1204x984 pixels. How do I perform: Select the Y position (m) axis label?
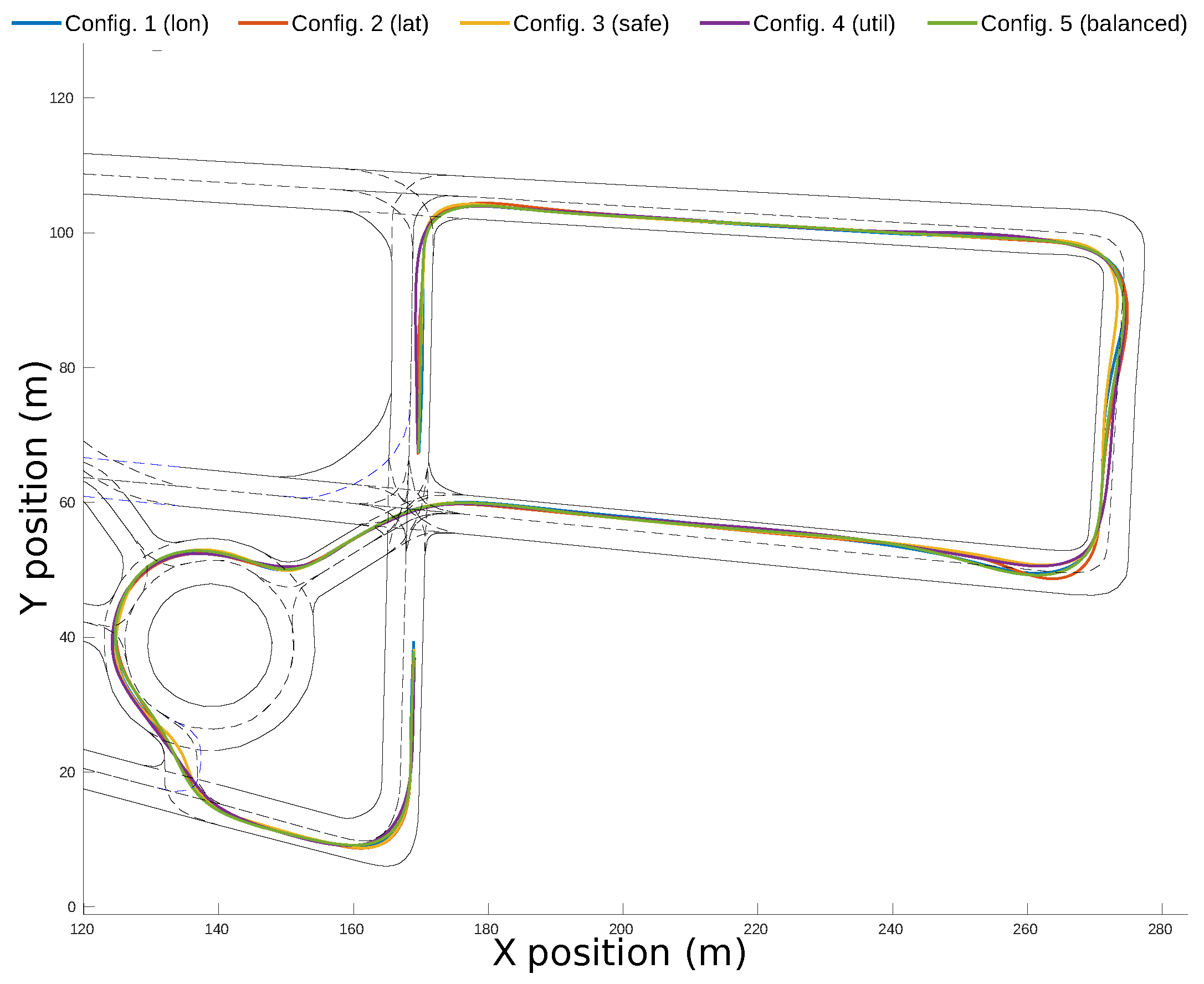pos(35,489)
